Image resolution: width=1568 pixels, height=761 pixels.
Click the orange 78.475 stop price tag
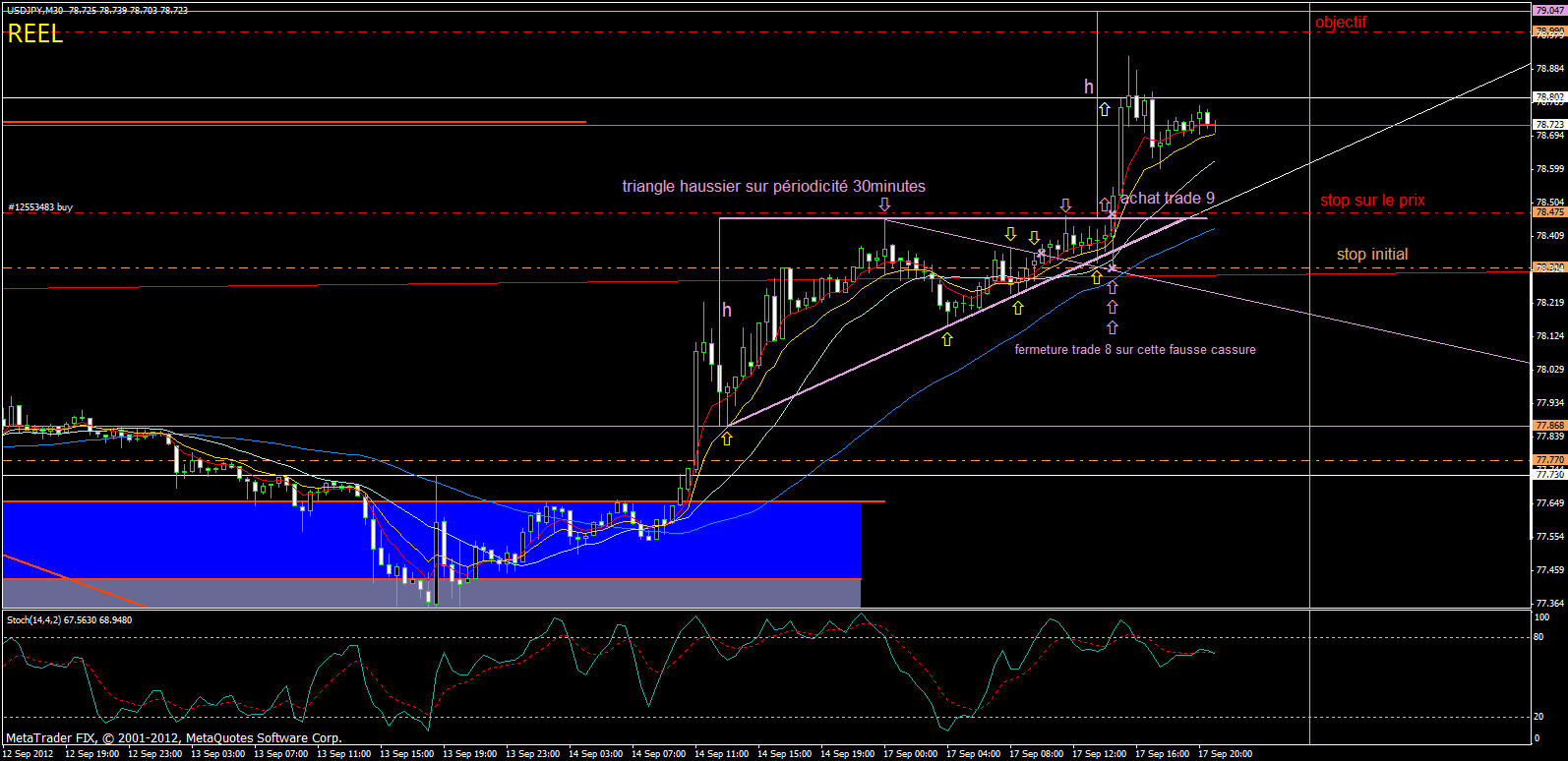coord(1549,212)
